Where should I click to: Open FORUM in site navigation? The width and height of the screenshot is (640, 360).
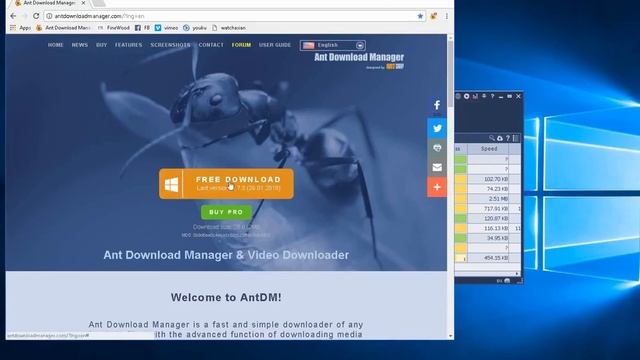coord(241,45)
